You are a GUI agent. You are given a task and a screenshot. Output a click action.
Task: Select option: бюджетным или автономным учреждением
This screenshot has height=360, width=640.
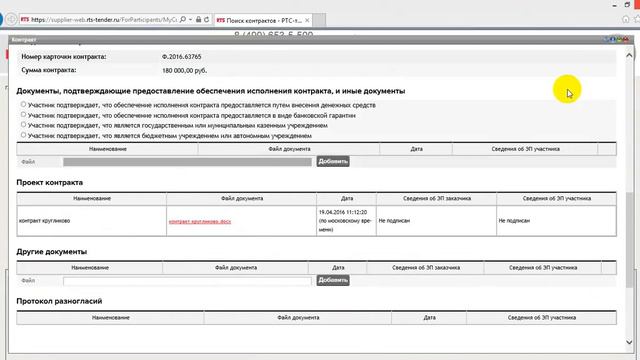click(23, 135)
